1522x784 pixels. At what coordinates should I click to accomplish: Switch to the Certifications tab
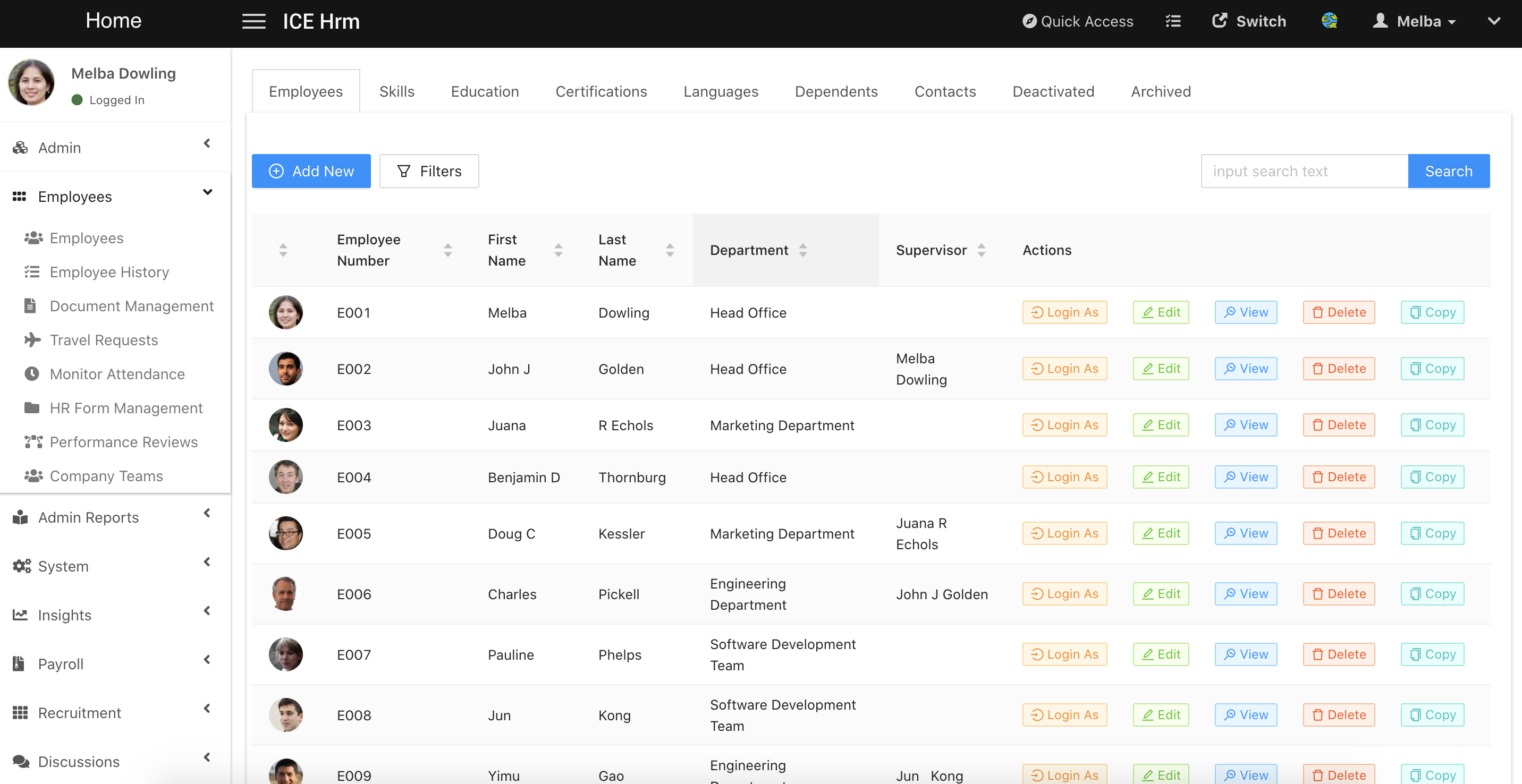click(601, 91)
